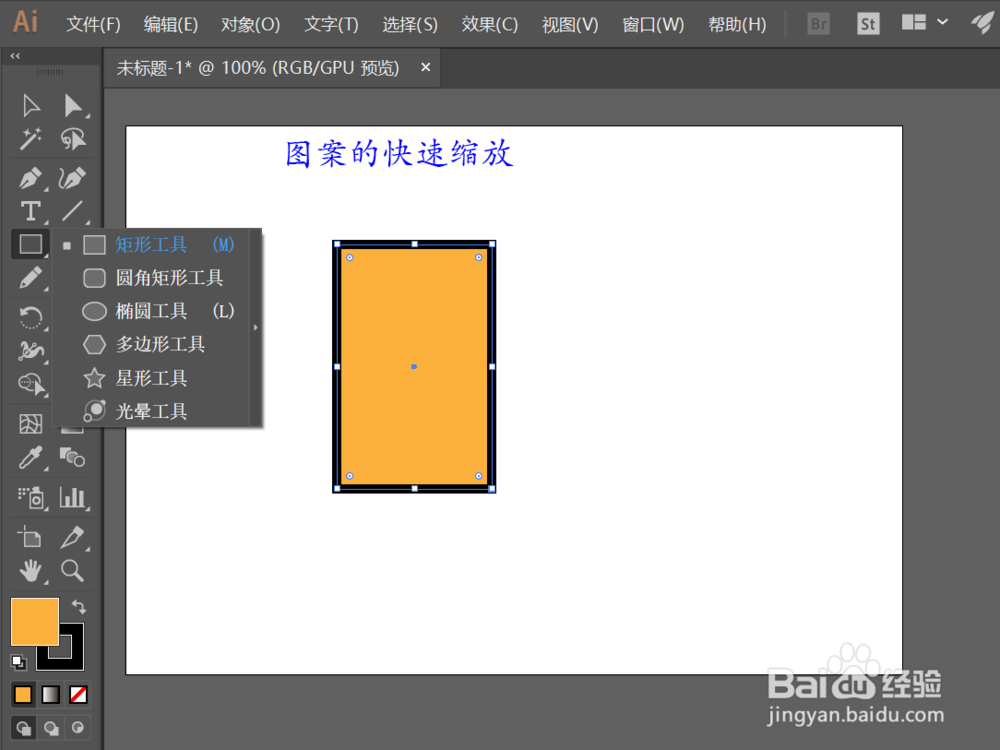Select the Pencil tool
Image resolution: width=1000 pixels, height=750 pixels.
pos(30,279)
